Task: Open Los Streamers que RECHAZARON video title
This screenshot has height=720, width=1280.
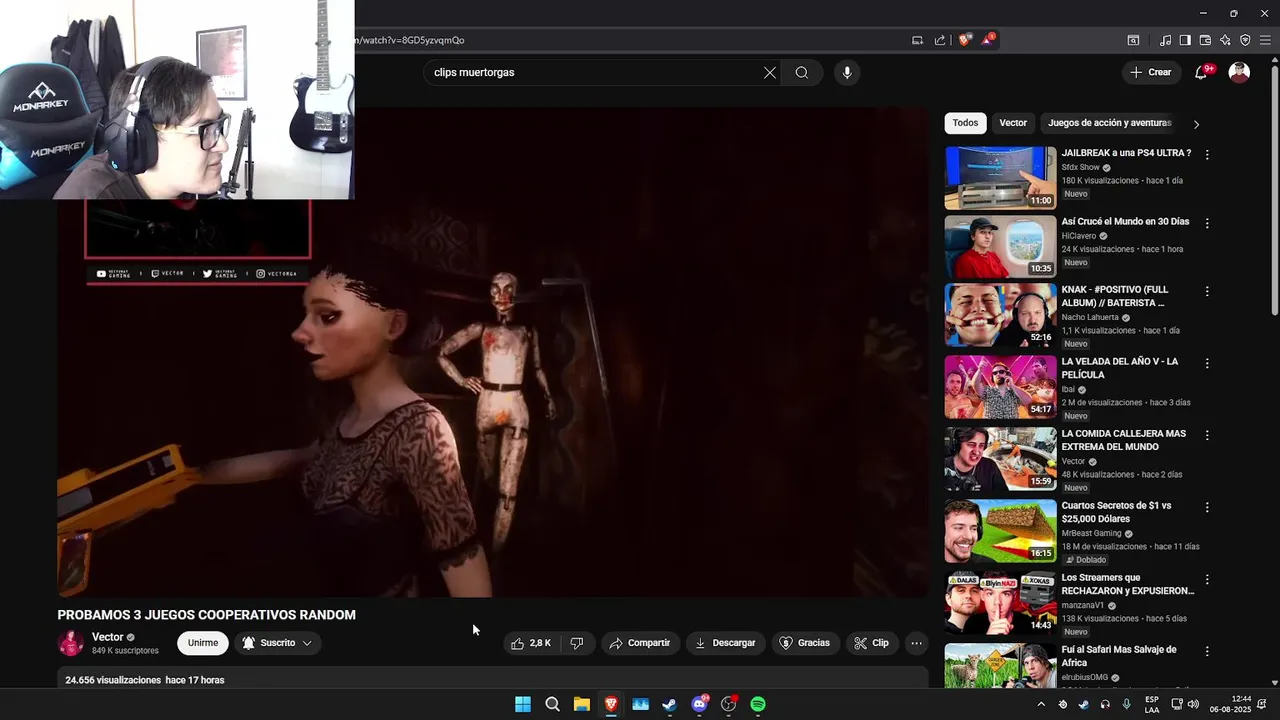Action: (x=1128, y=584)
